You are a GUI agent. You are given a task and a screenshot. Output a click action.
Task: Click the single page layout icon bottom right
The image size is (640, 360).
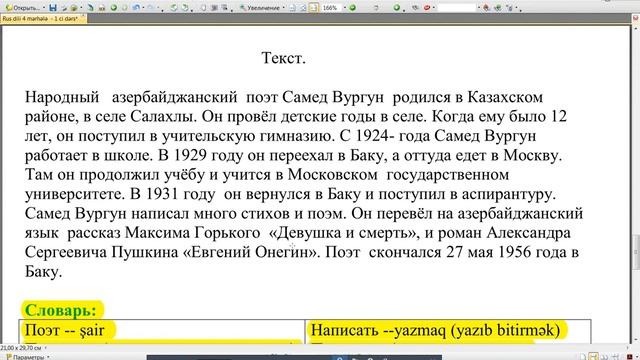[x=583, y=357]
